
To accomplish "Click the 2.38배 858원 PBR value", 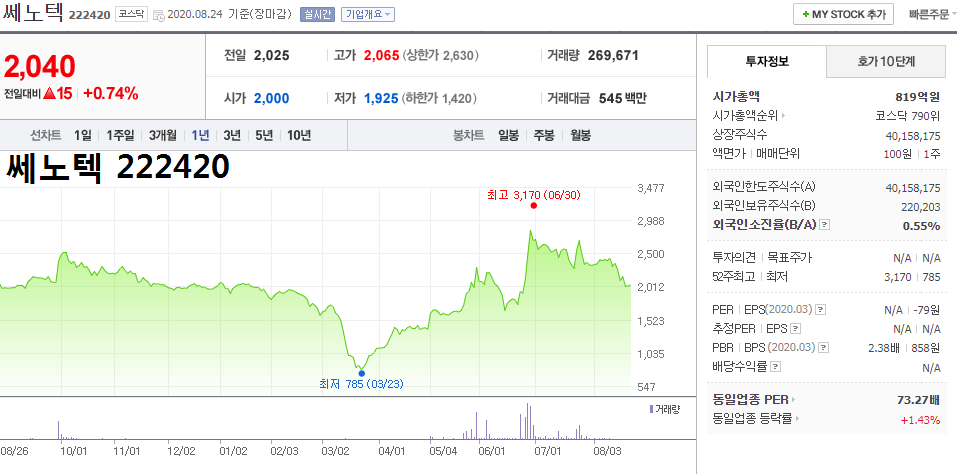I will tap(905, 348).
